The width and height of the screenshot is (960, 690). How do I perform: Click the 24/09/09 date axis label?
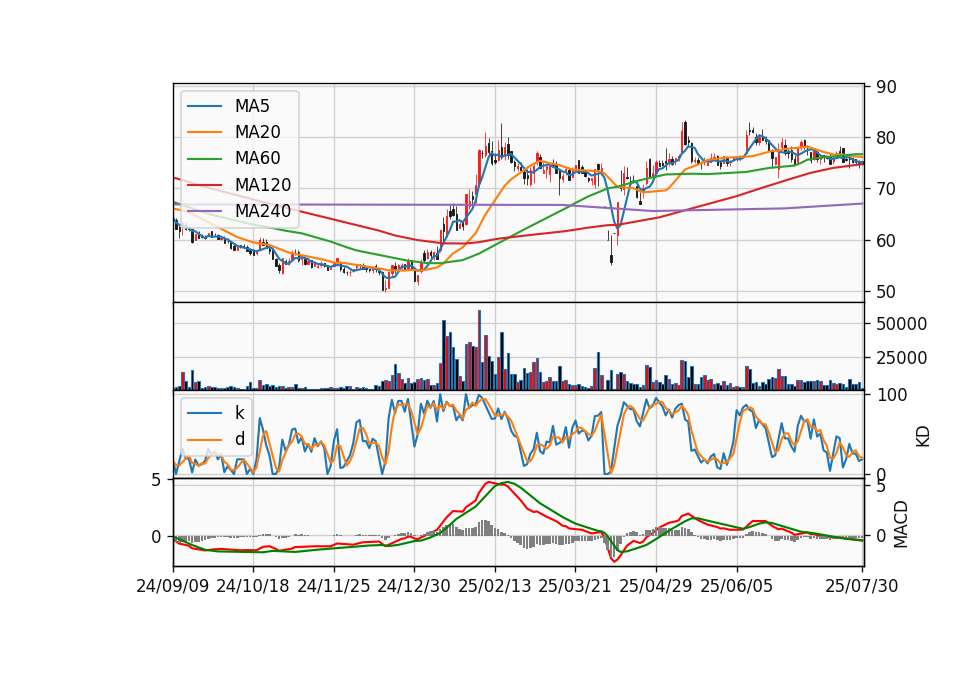[x=173, y=586]
